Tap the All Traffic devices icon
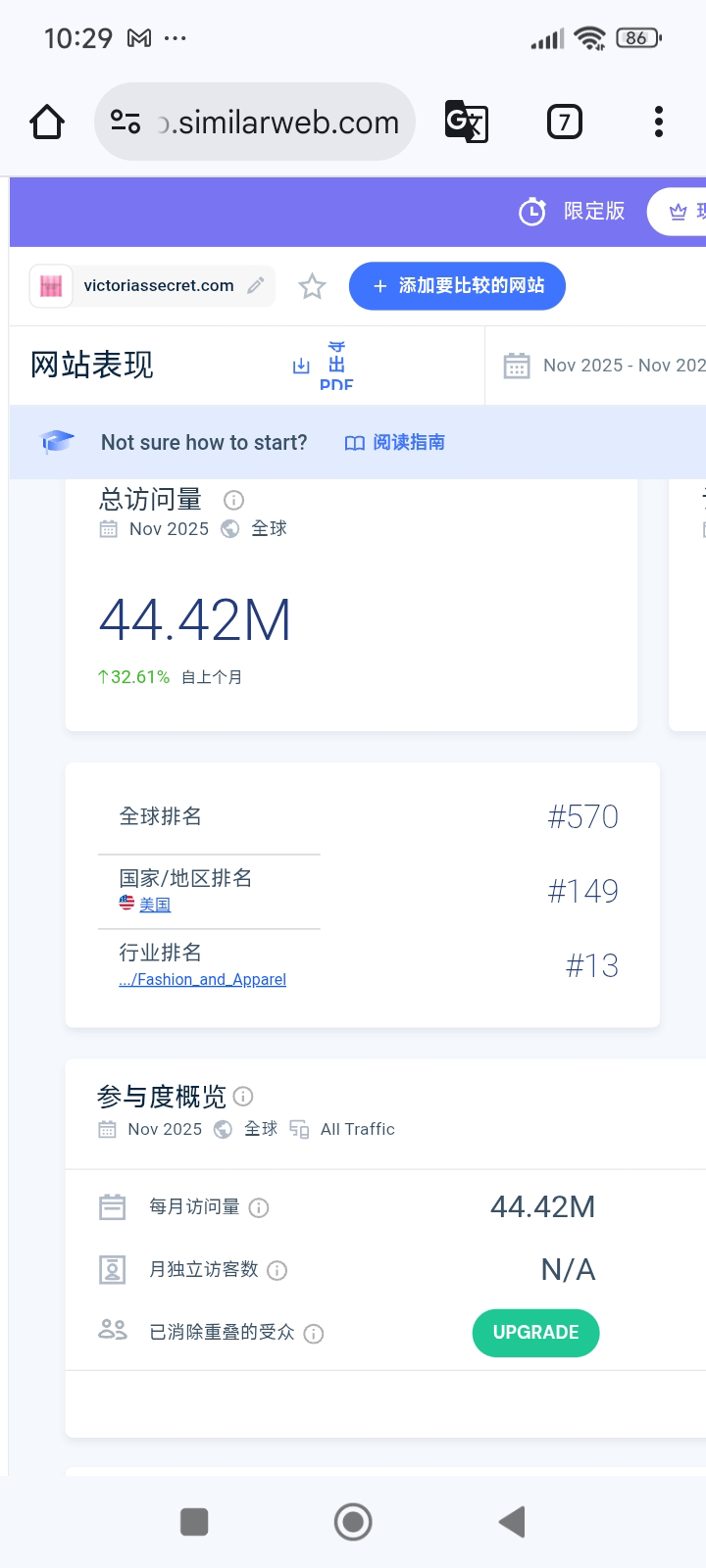 coord(299,1129)
